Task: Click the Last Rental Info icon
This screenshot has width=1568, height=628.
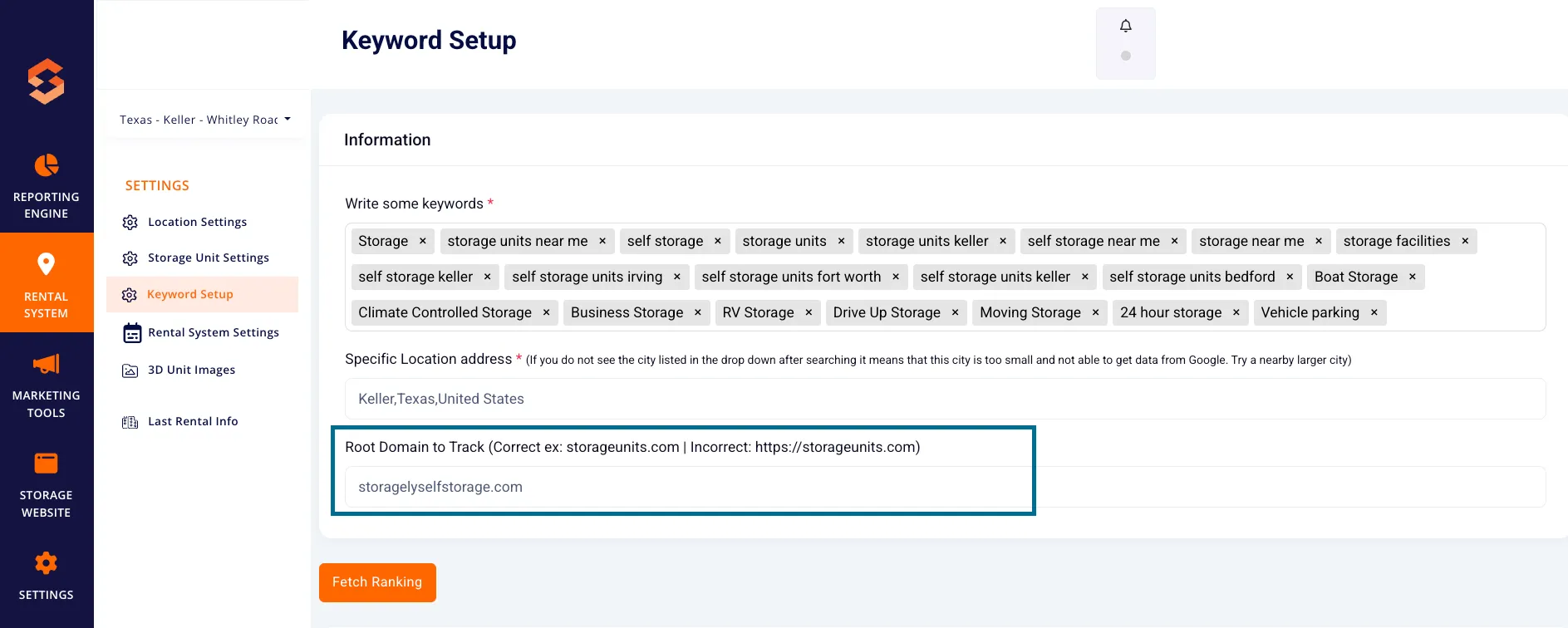Action: tap(130, 422)
